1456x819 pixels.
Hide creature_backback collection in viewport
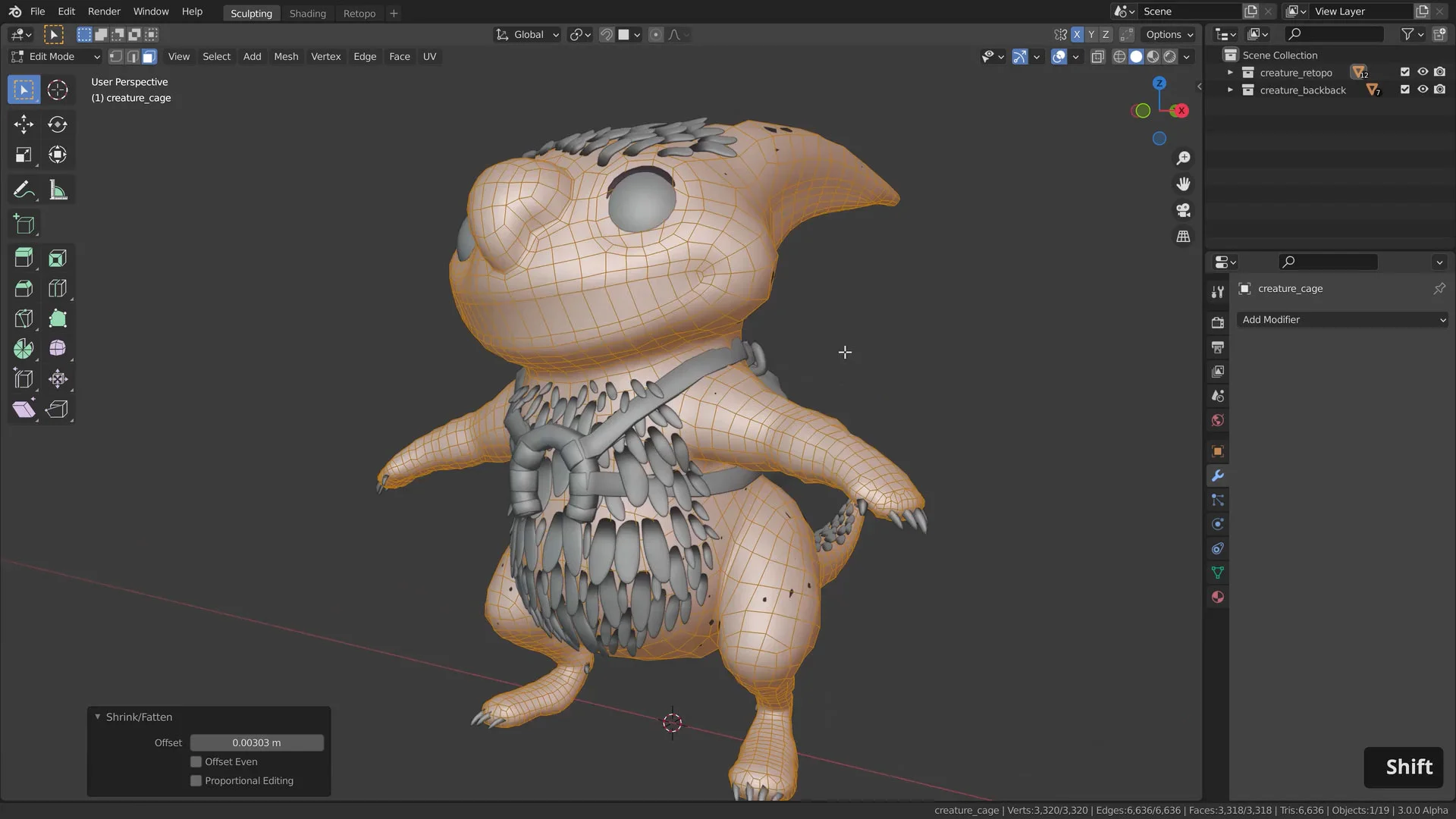pyautogui.click(x=1423, y=89)
